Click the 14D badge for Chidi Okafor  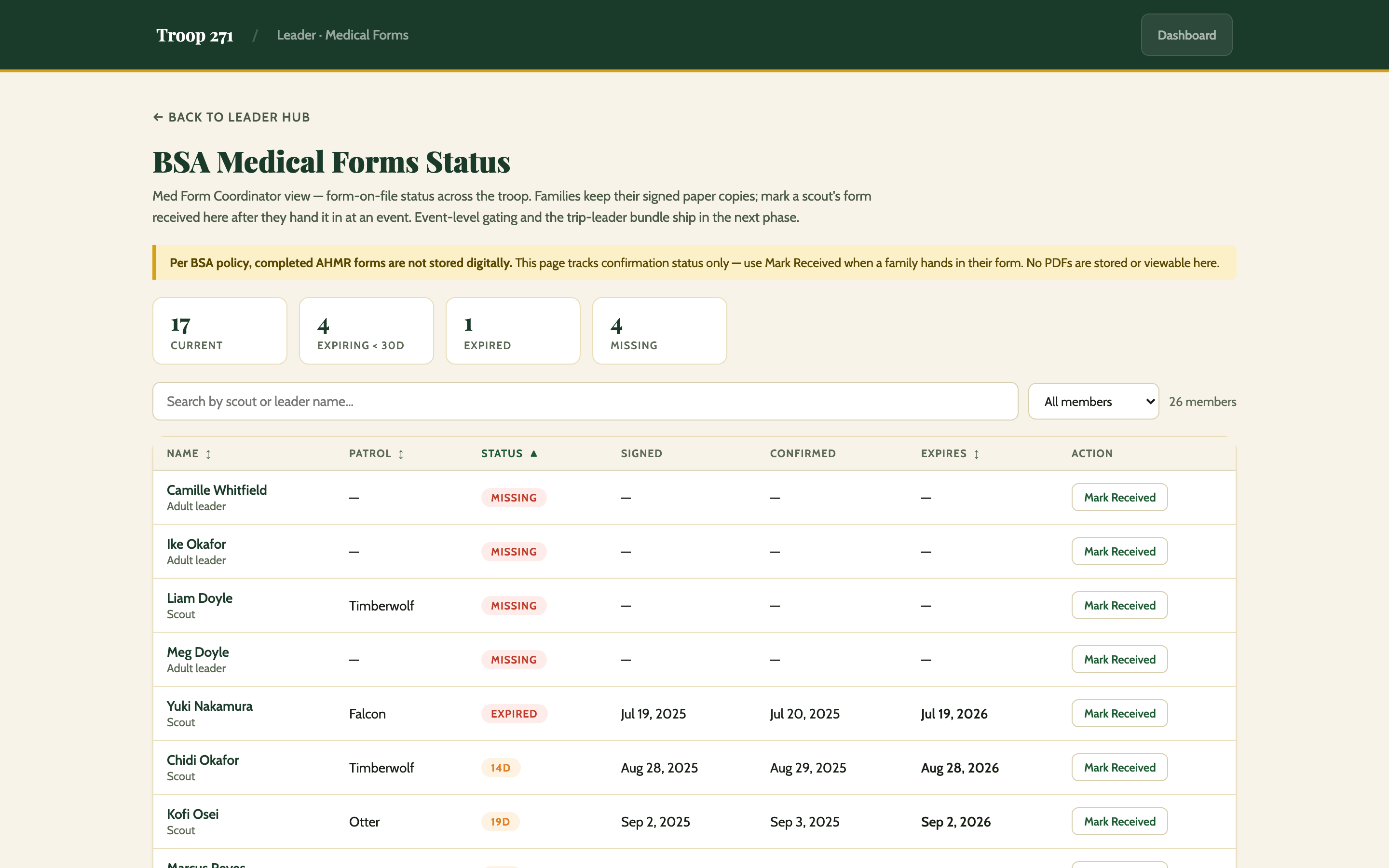tap(501, 768)
